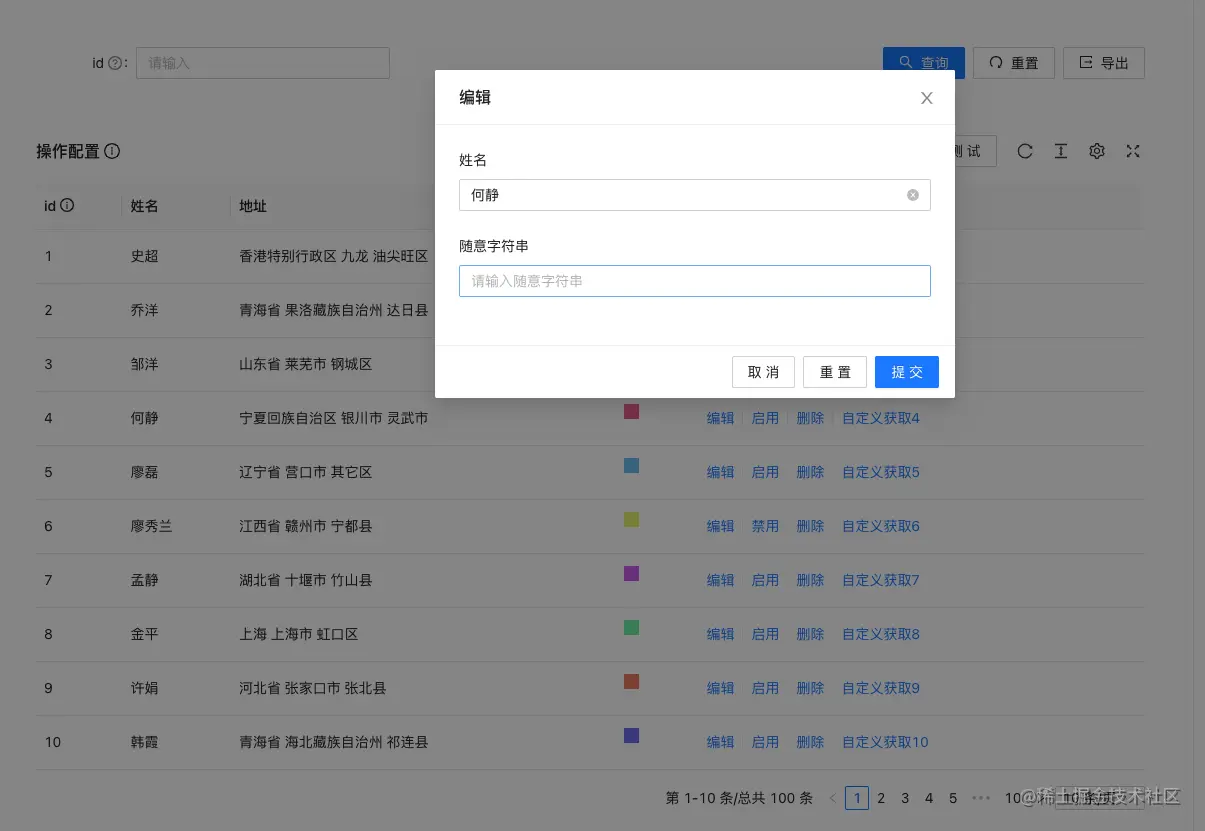Click the color swatch in row 4 何静

pyautogui.click(x=631, y=411)
